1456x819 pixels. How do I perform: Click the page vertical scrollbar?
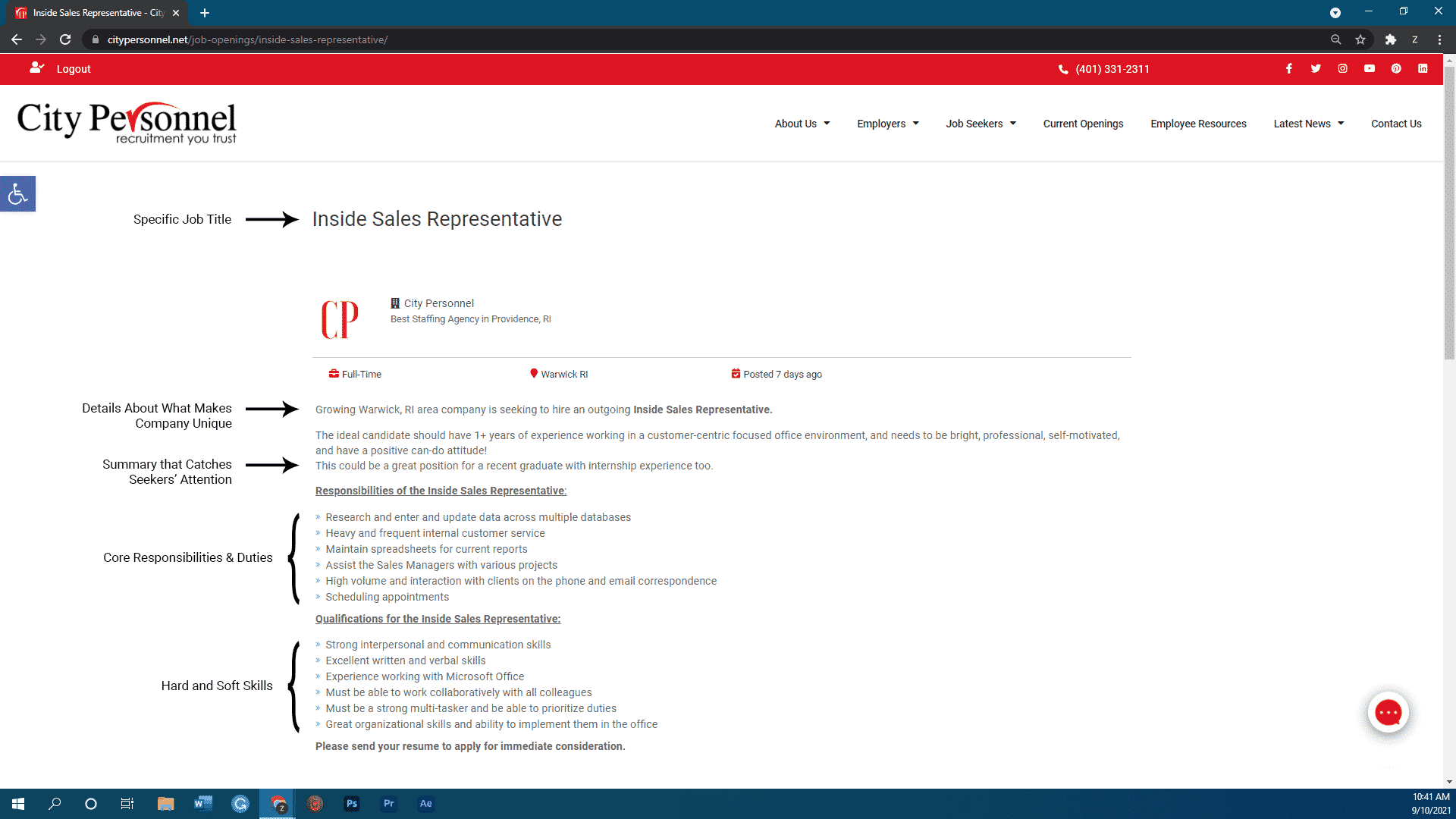[1449, 212]
